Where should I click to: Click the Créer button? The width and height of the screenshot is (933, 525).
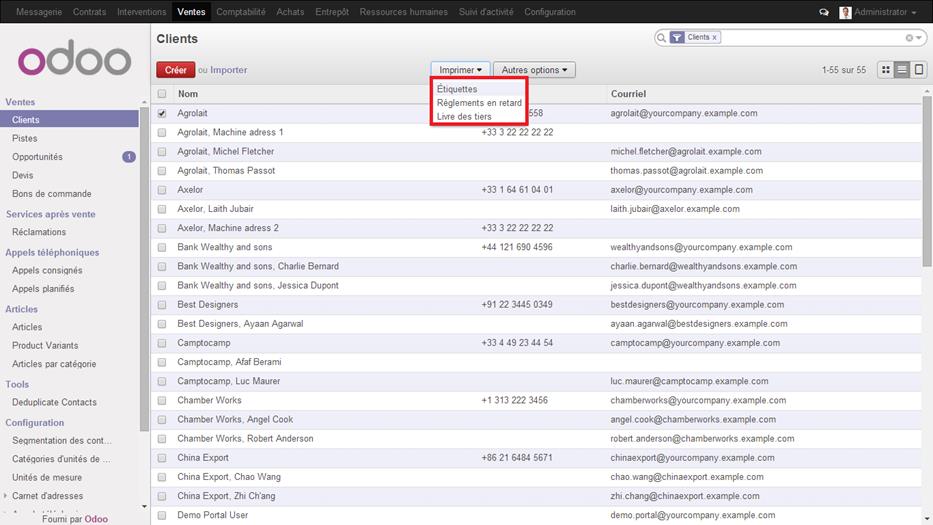[176, 70]
